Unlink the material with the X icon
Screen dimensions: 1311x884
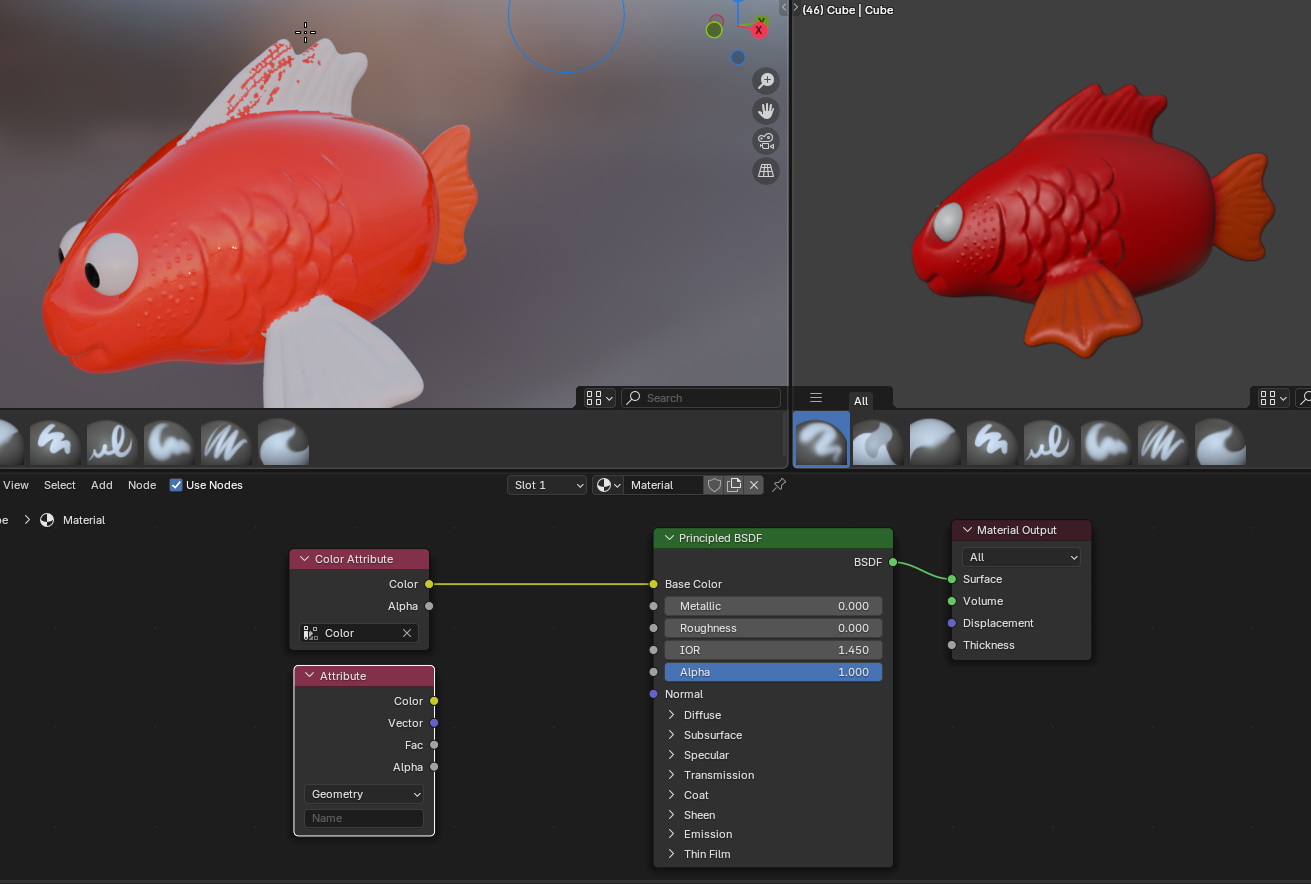click(754, 485)
